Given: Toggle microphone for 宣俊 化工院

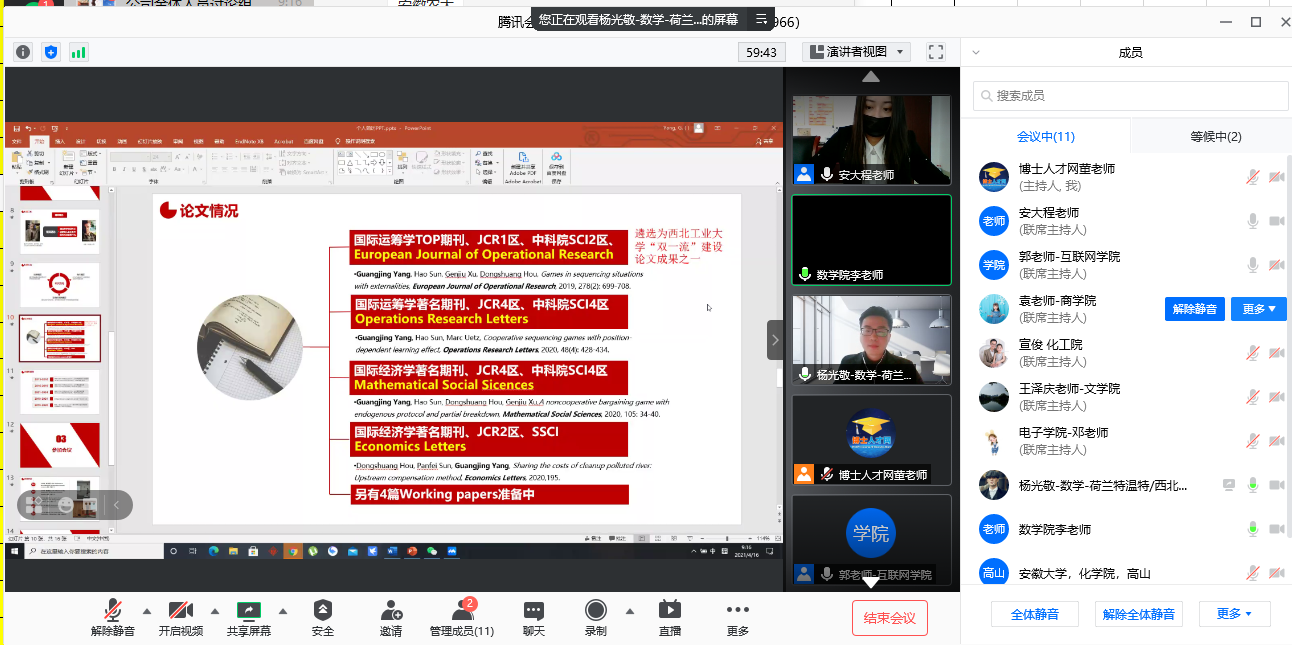Looking at the screenshot, I should click(1252, 353).
